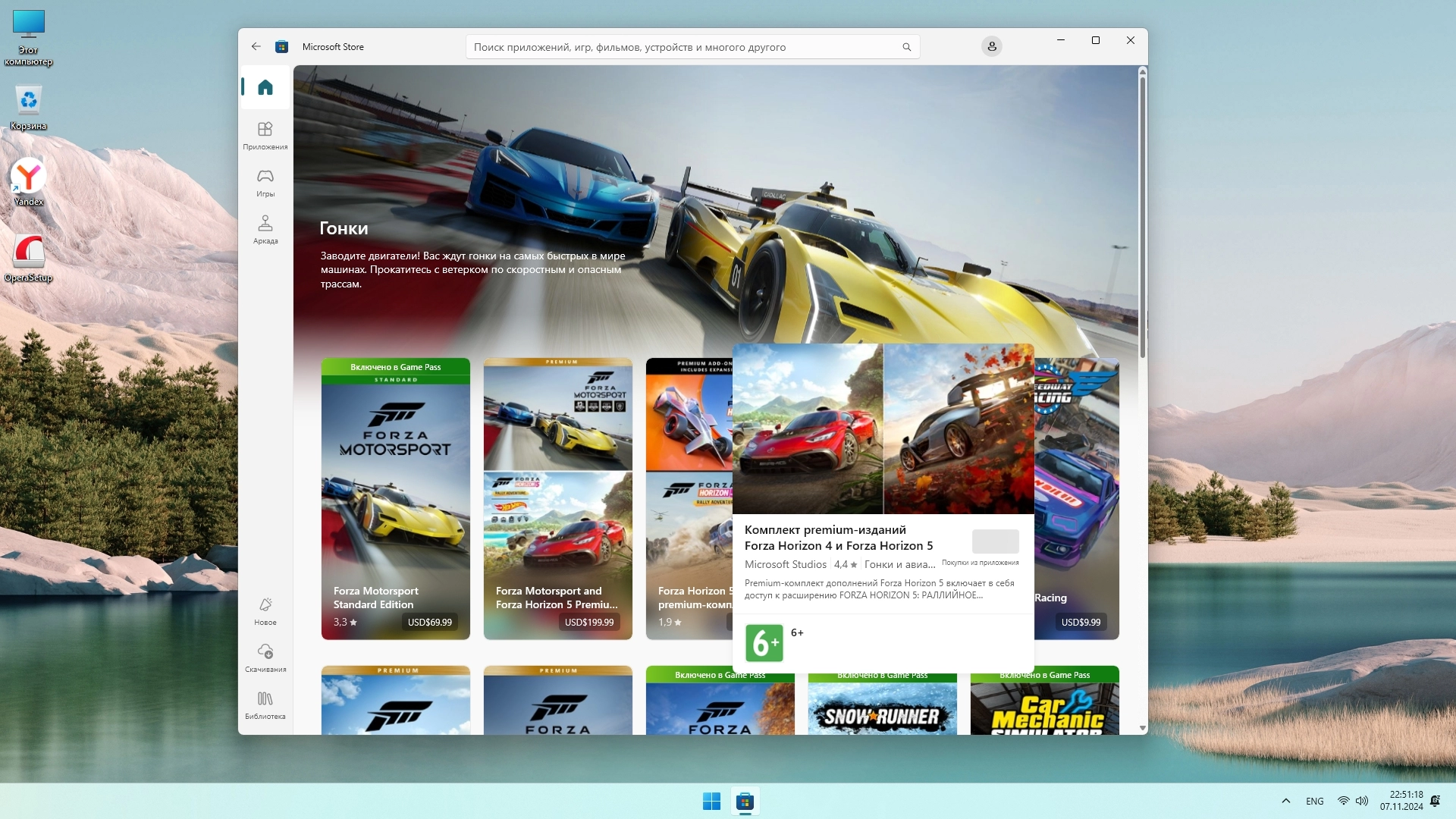Image resolution: width=1456 pixels, height=819 pixels.
Task: Open the Библиотека (Library) page
Action: tap(265, 704)
